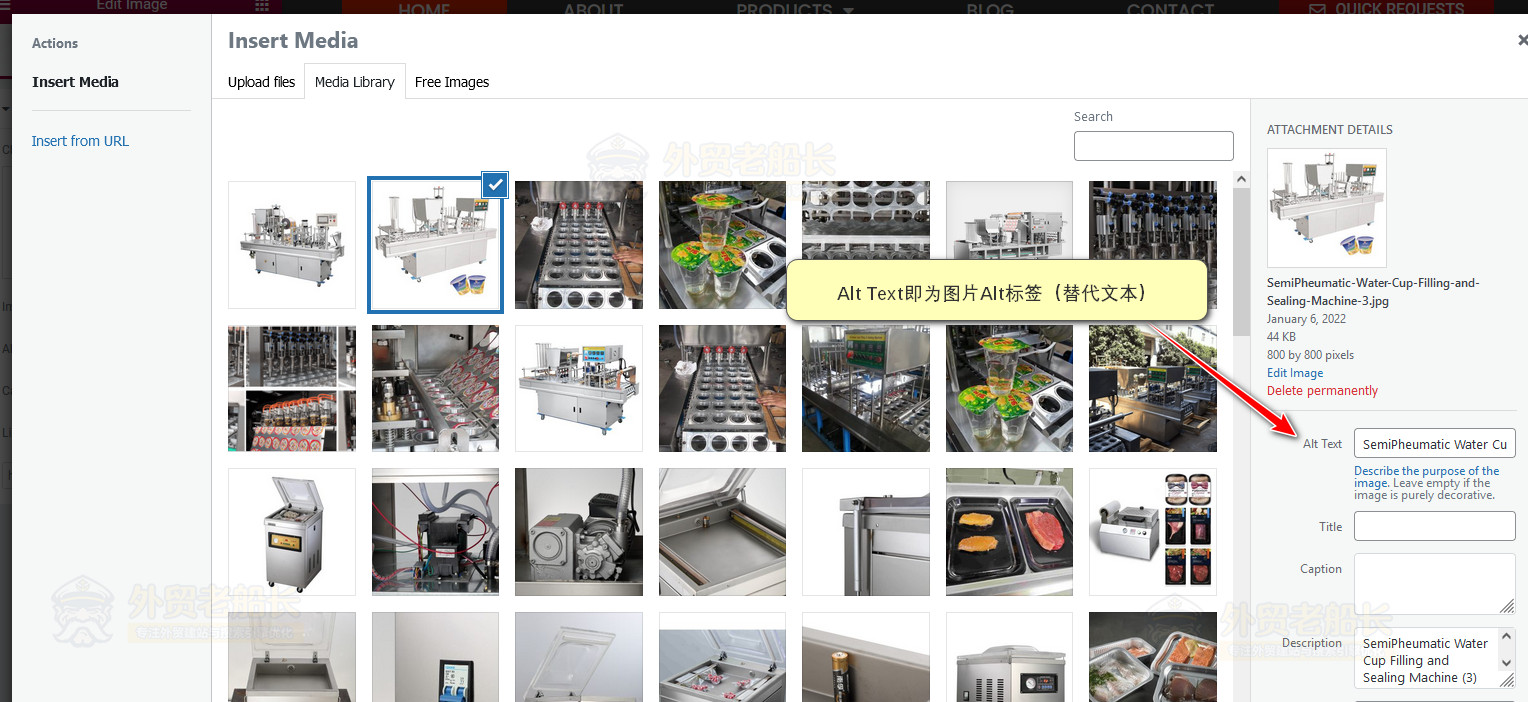The height and width of the screenshot is (702, 1528).
Task: Open the Free Images tab
Action: click(x=452, y=82)
